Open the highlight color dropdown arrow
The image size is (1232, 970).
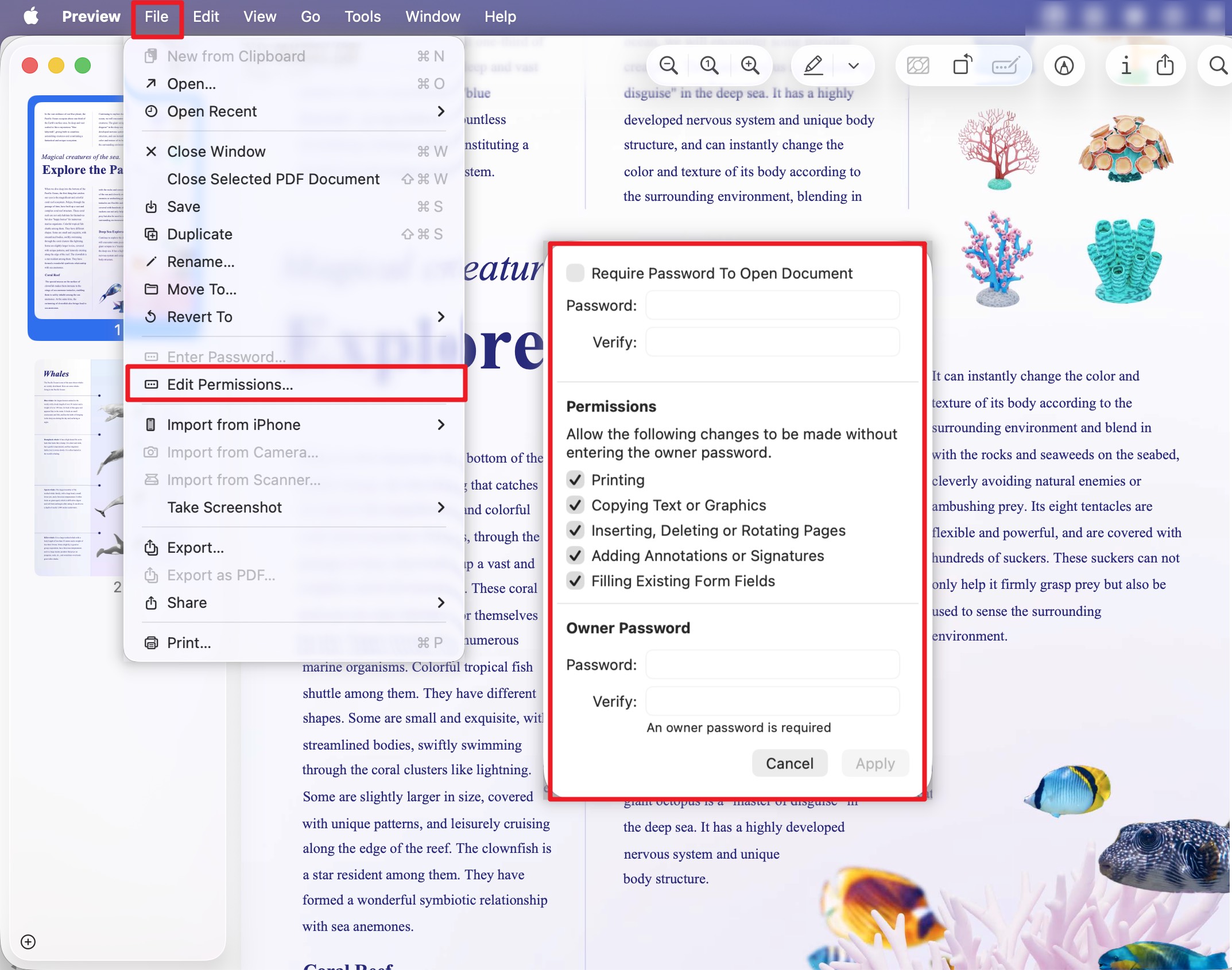[854, 65]
